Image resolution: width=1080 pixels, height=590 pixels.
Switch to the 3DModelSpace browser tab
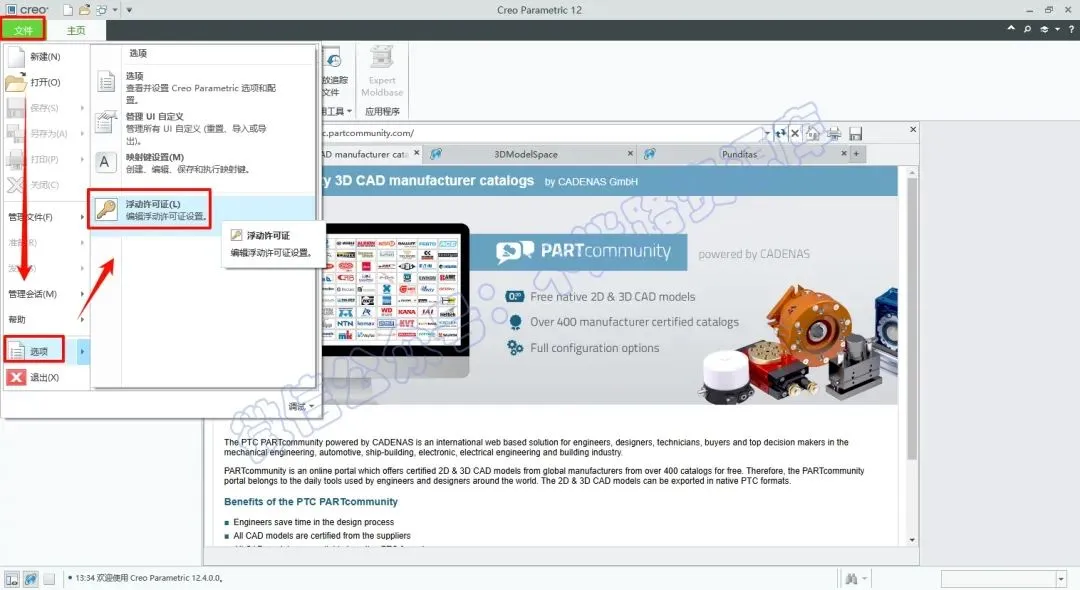coord(526,154)
